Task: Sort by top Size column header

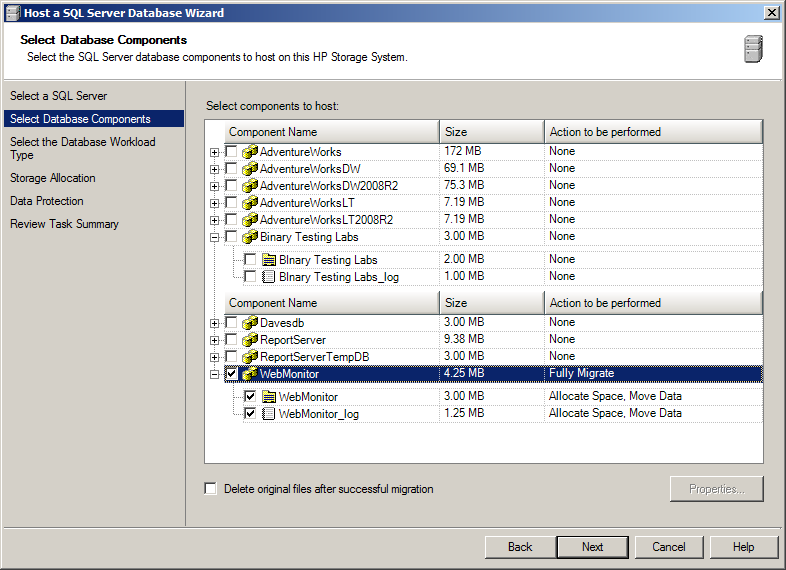Action: [x=492, y=132]
